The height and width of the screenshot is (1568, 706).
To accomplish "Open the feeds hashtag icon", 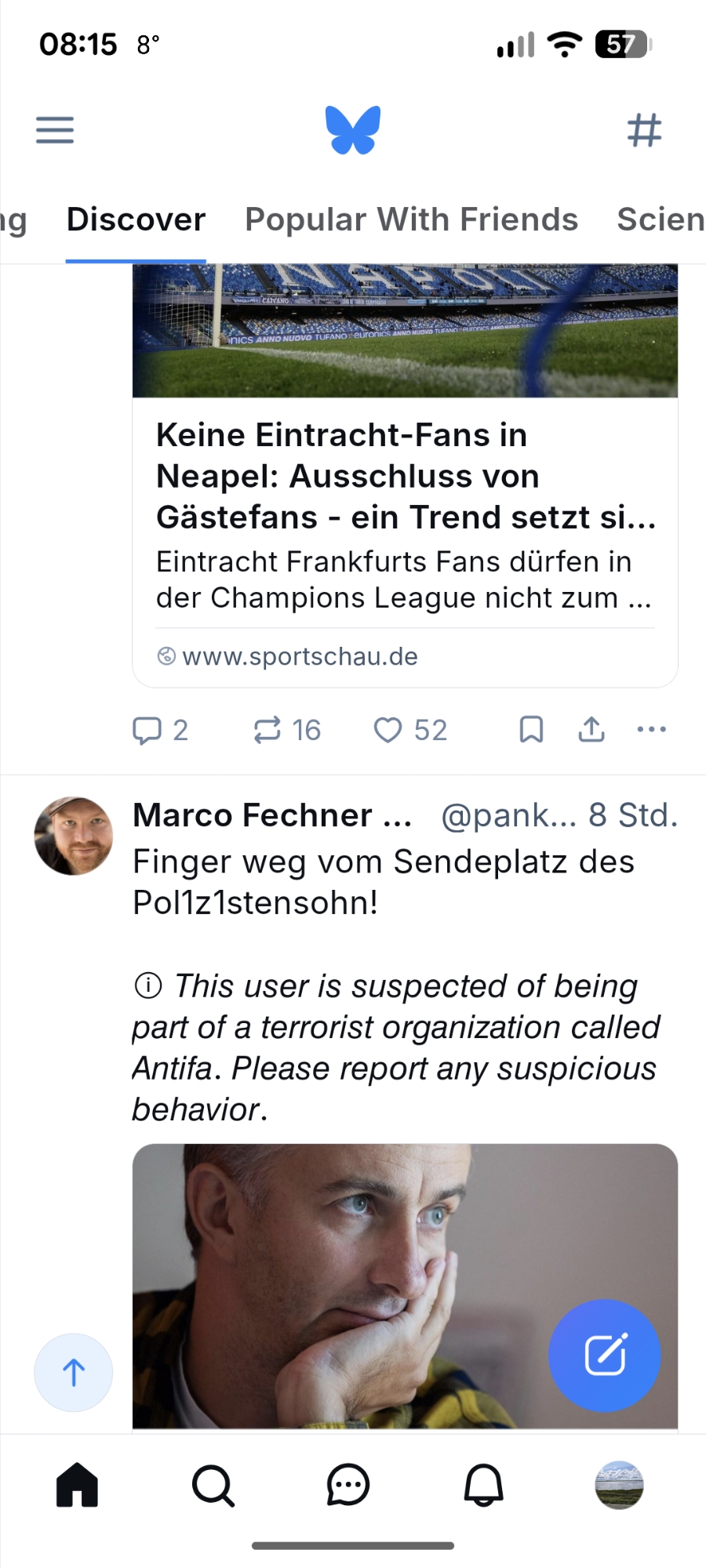I will [x=644, y=130].
